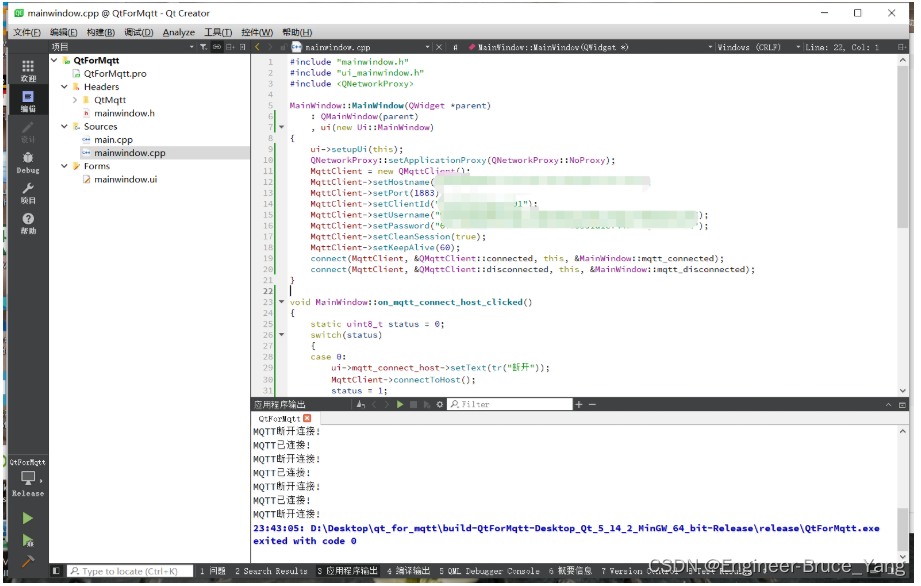Collapse the Forms folder
Image resolution: width=921 pixels, height=586 pixels.
tap(64, 166)
